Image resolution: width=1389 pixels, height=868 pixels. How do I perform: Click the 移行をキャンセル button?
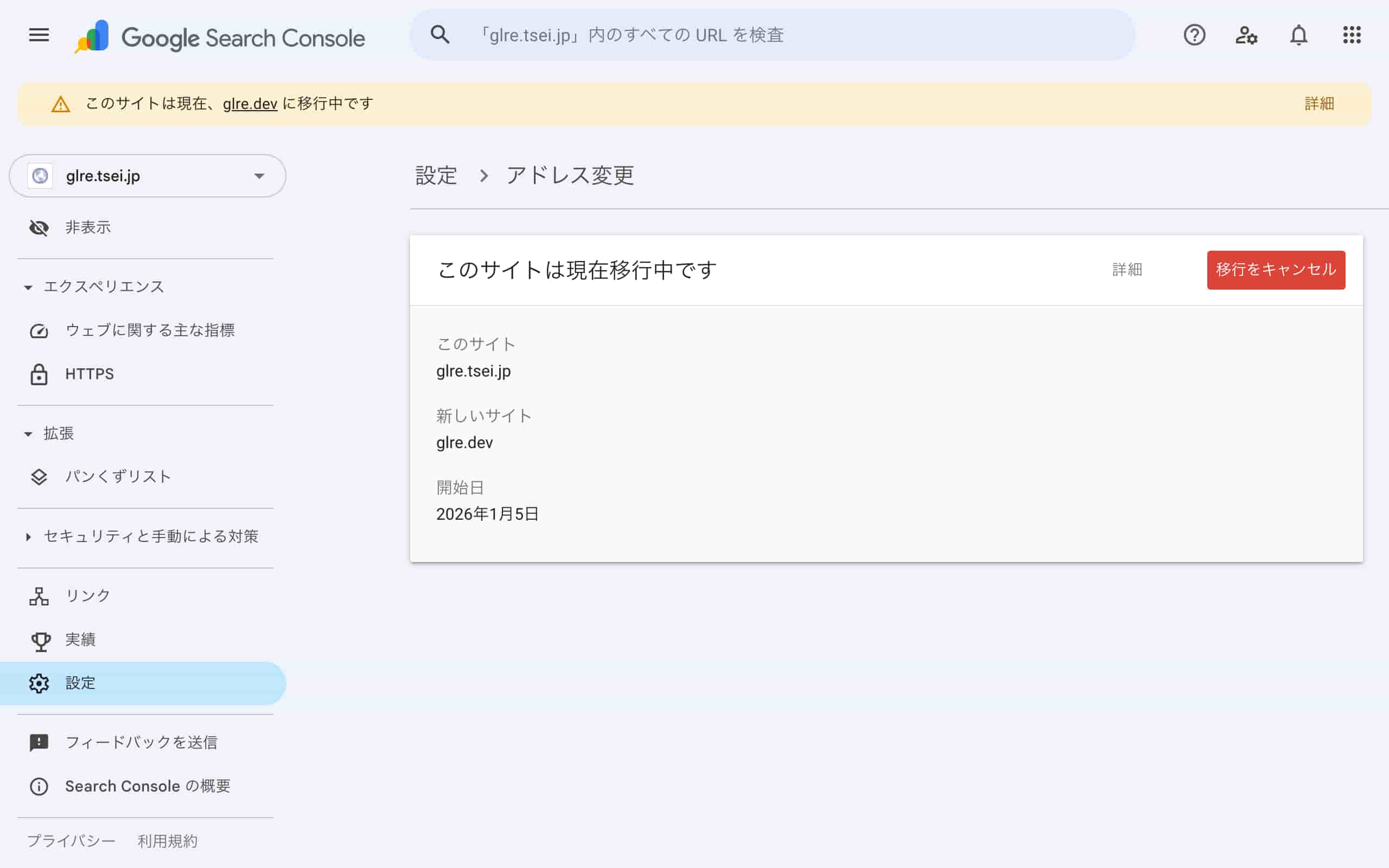[1276, 270]
